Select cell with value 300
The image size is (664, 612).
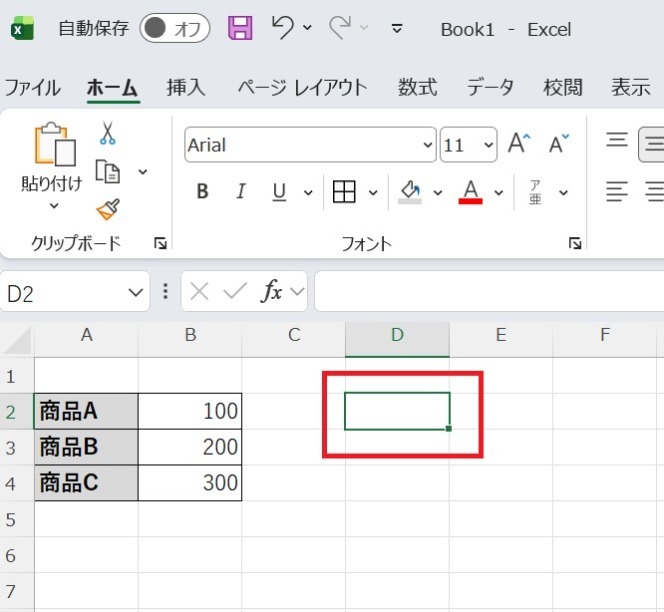click(x=190, y=483)
